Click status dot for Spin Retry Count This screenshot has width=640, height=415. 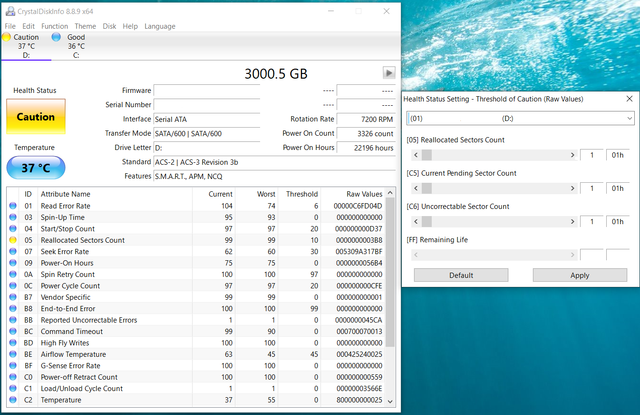13,274
